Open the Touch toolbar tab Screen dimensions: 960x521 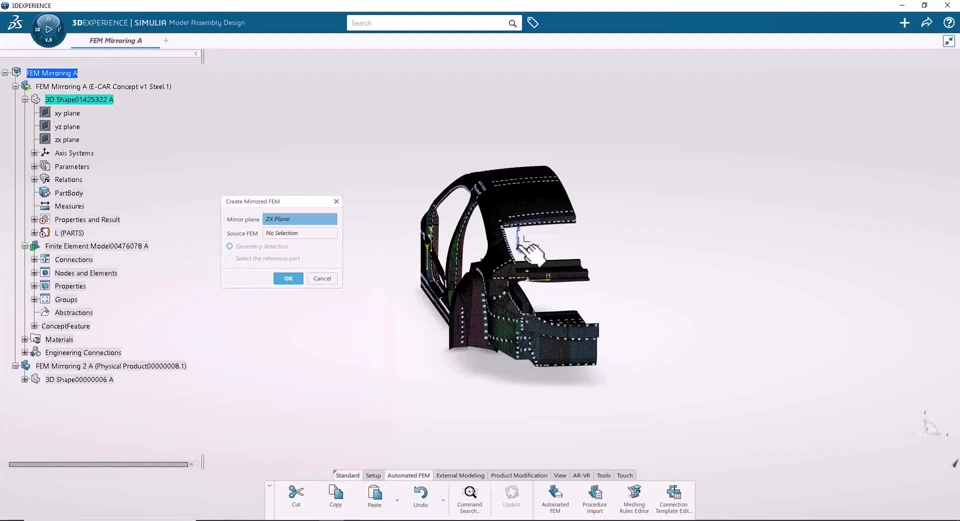[624, 475]
